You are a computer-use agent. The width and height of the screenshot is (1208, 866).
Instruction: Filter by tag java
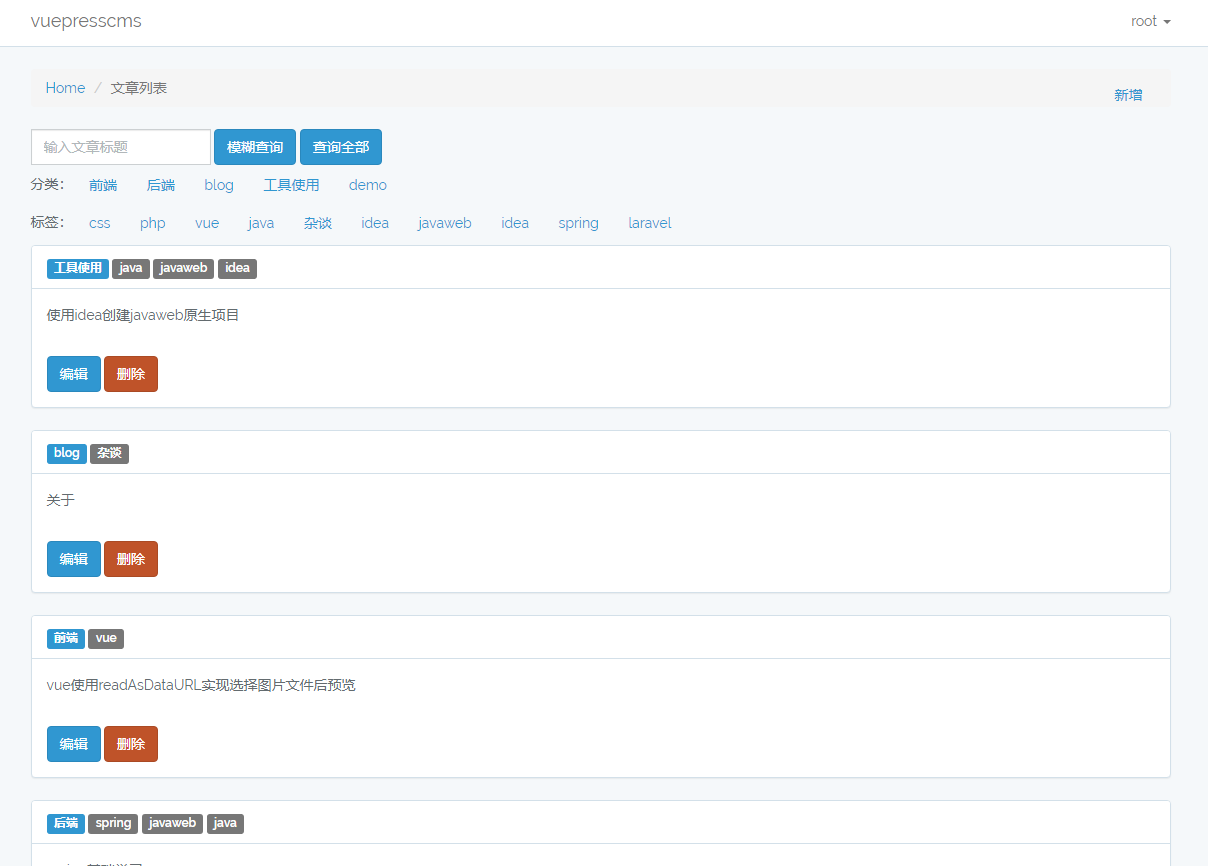click(261, 223)
